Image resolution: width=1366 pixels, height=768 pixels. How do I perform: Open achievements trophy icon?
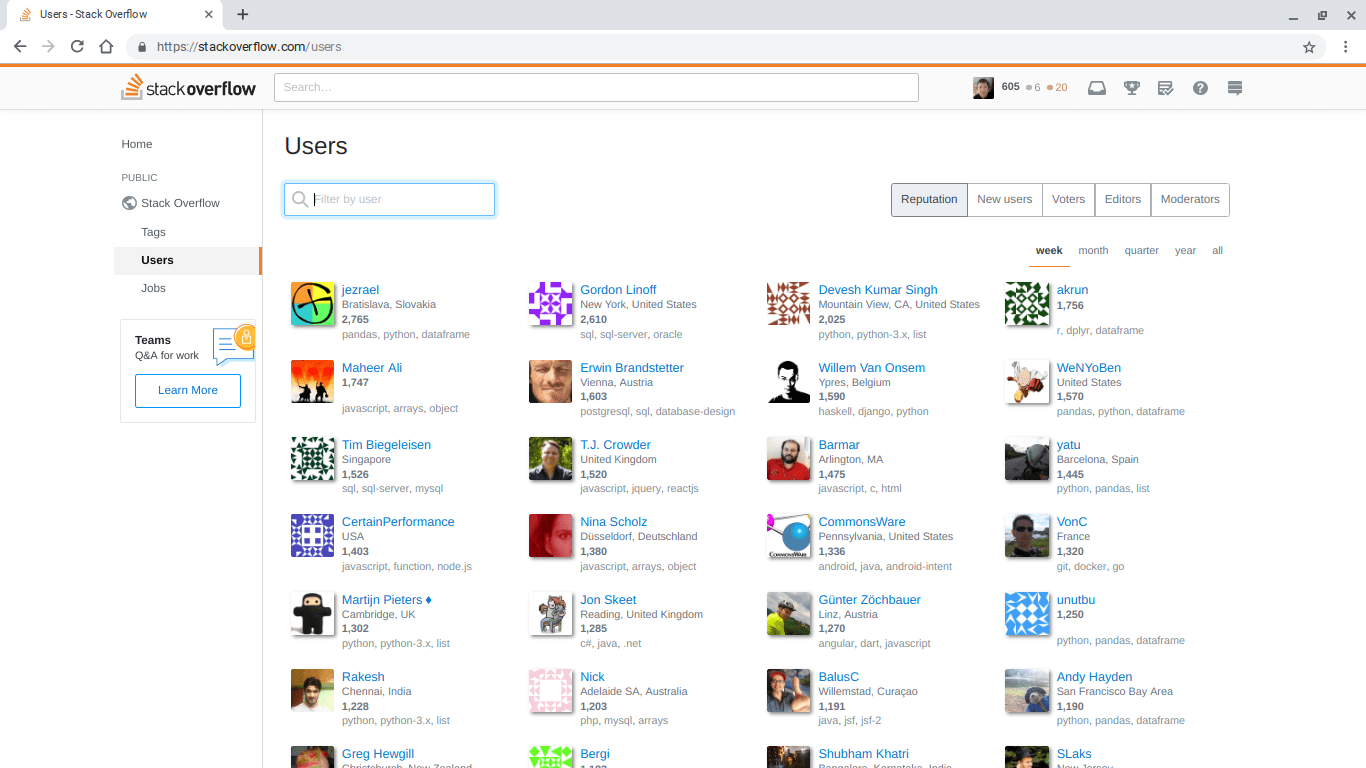coord(1131,88)
